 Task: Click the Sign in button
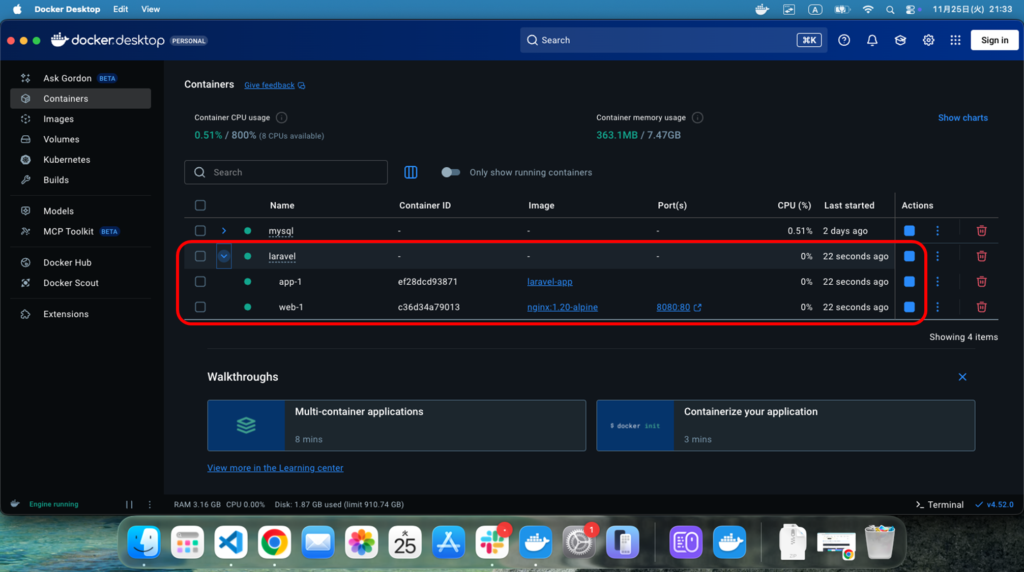pos(994,40)
